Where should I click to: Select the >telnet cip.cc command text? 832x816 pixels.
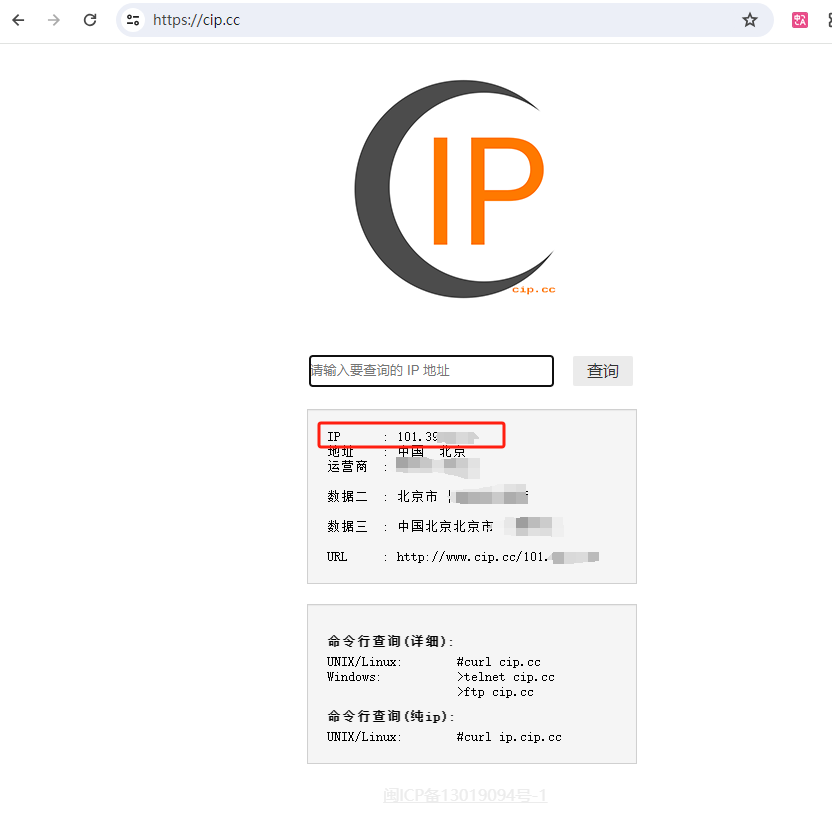click(505, 677)
